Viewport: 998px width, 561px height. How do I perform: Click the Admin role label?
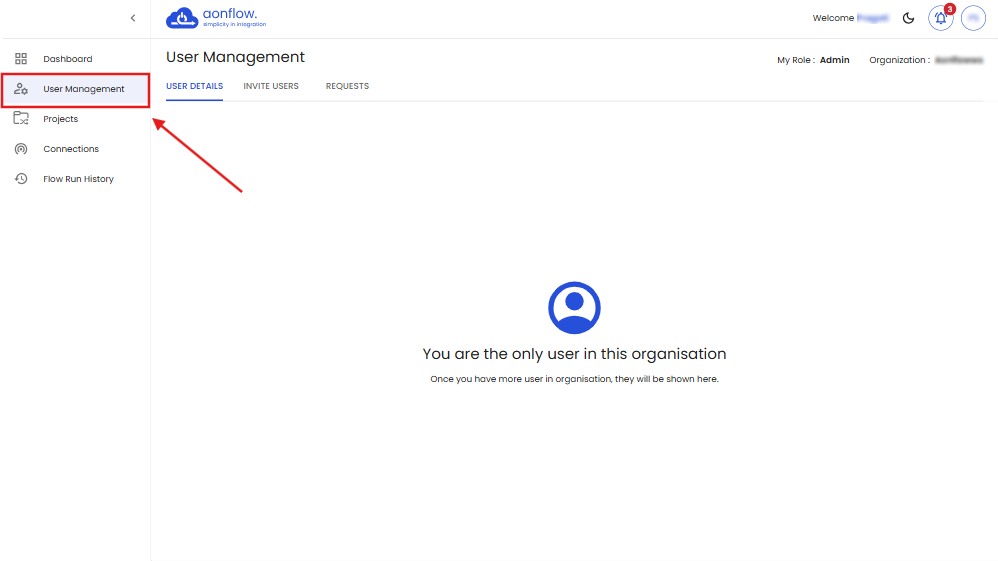(x=834, y=60)
